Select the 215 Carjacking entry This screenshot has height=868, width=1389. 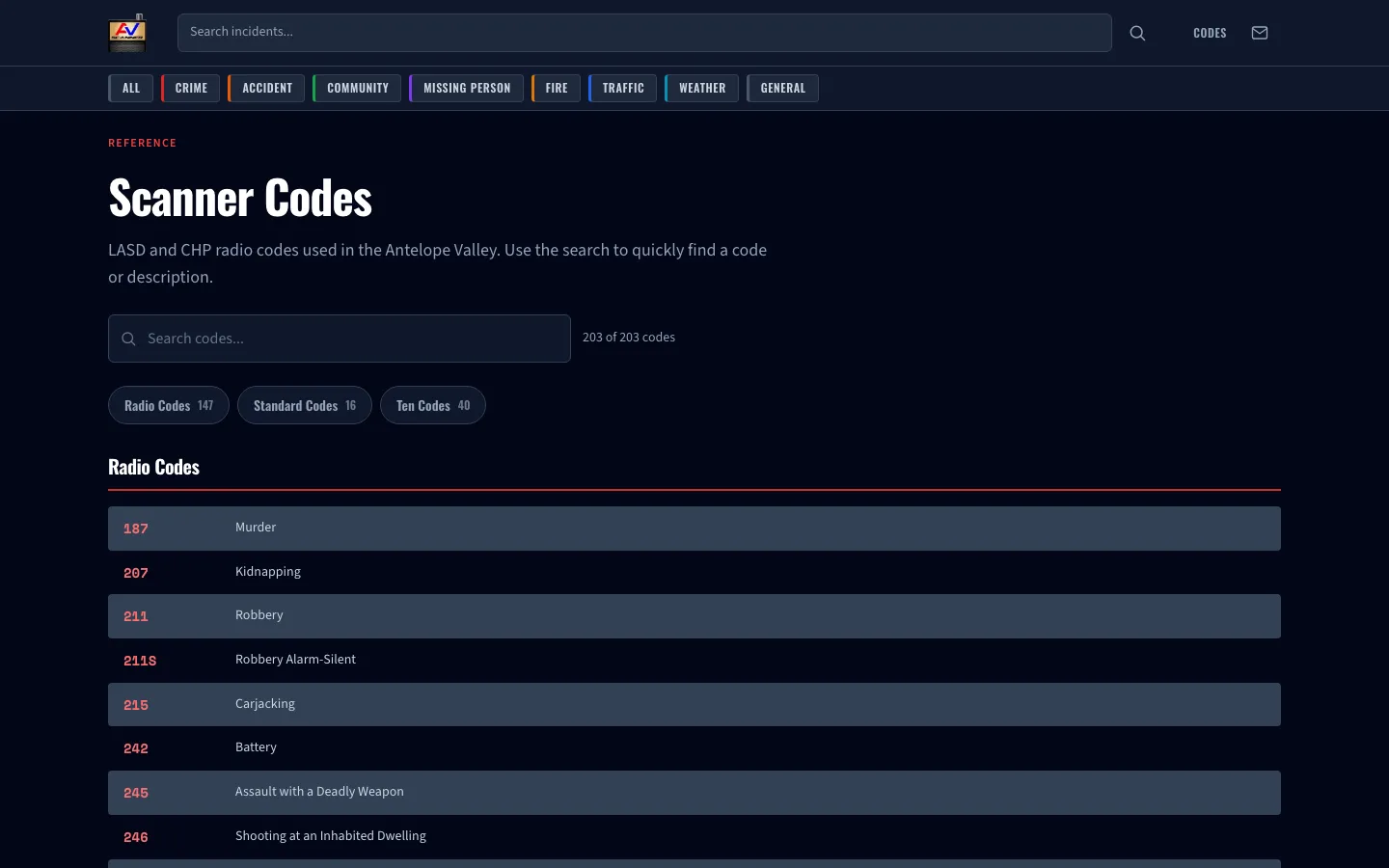click(x=694, y=704)
